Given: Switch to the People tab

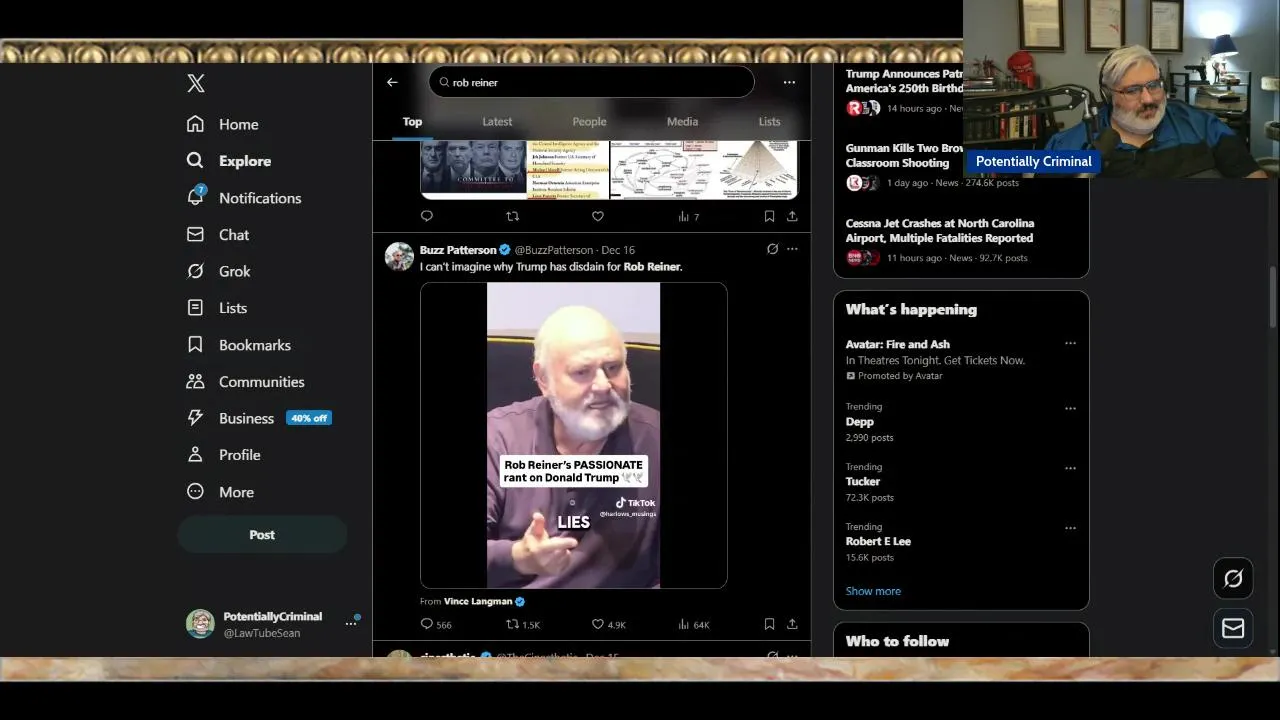Looking at the screenshot, I should pyautogui.click(x=589, y=122).
